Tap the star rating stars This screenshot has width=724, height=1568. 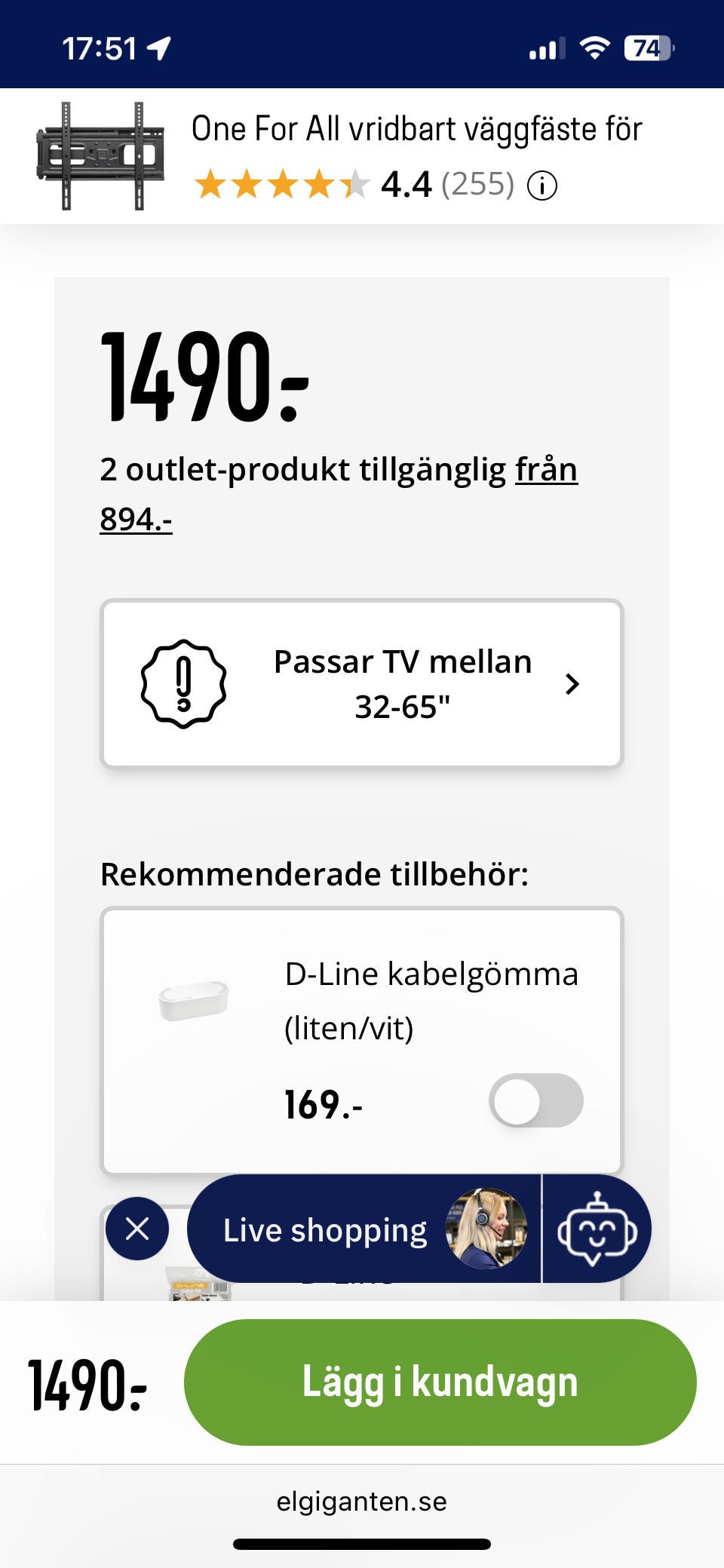pyautogui.click(x=282, y=185)
